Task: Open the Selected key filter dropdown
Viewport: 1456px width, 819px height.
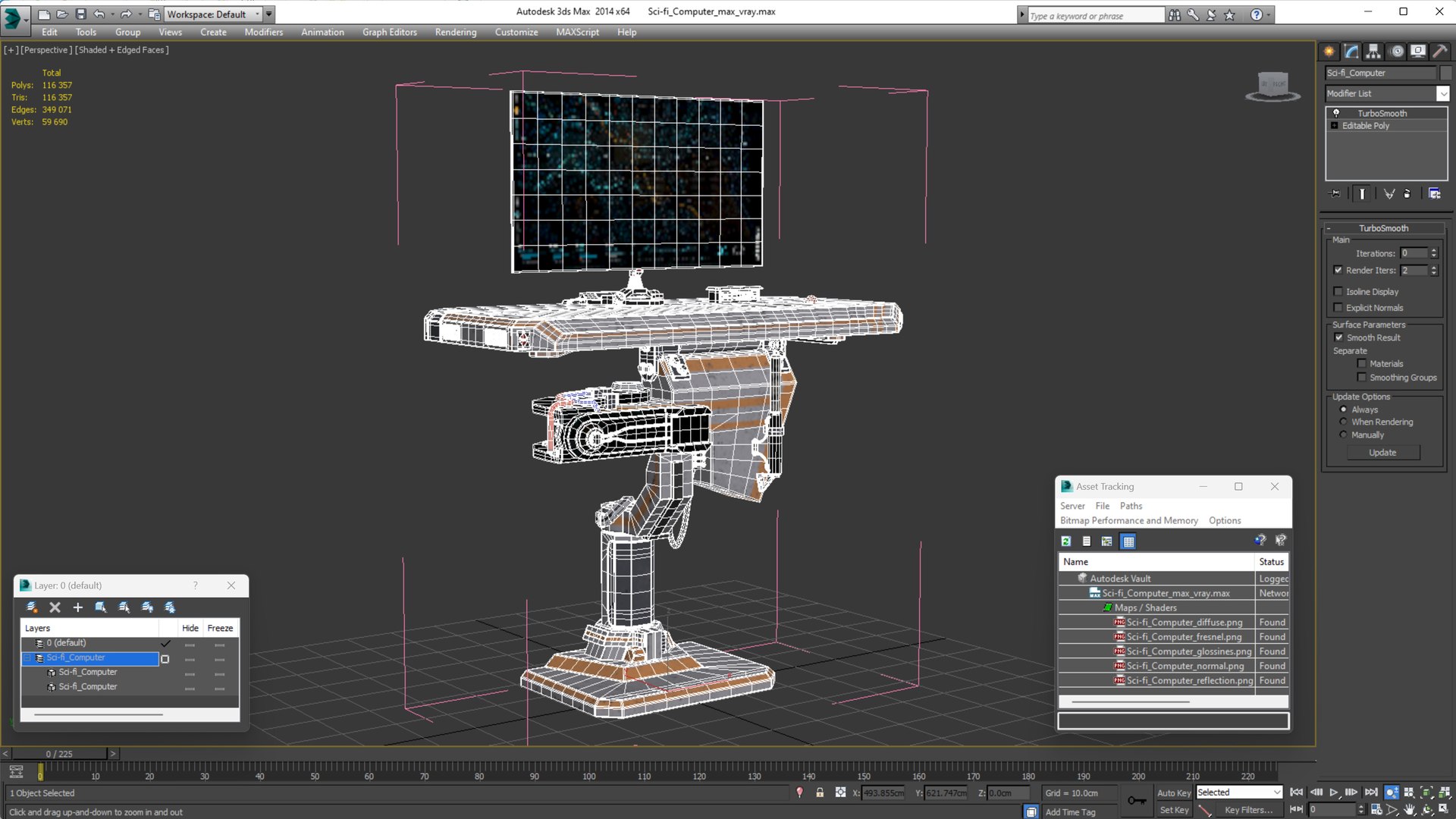Action: (1239, 792)
